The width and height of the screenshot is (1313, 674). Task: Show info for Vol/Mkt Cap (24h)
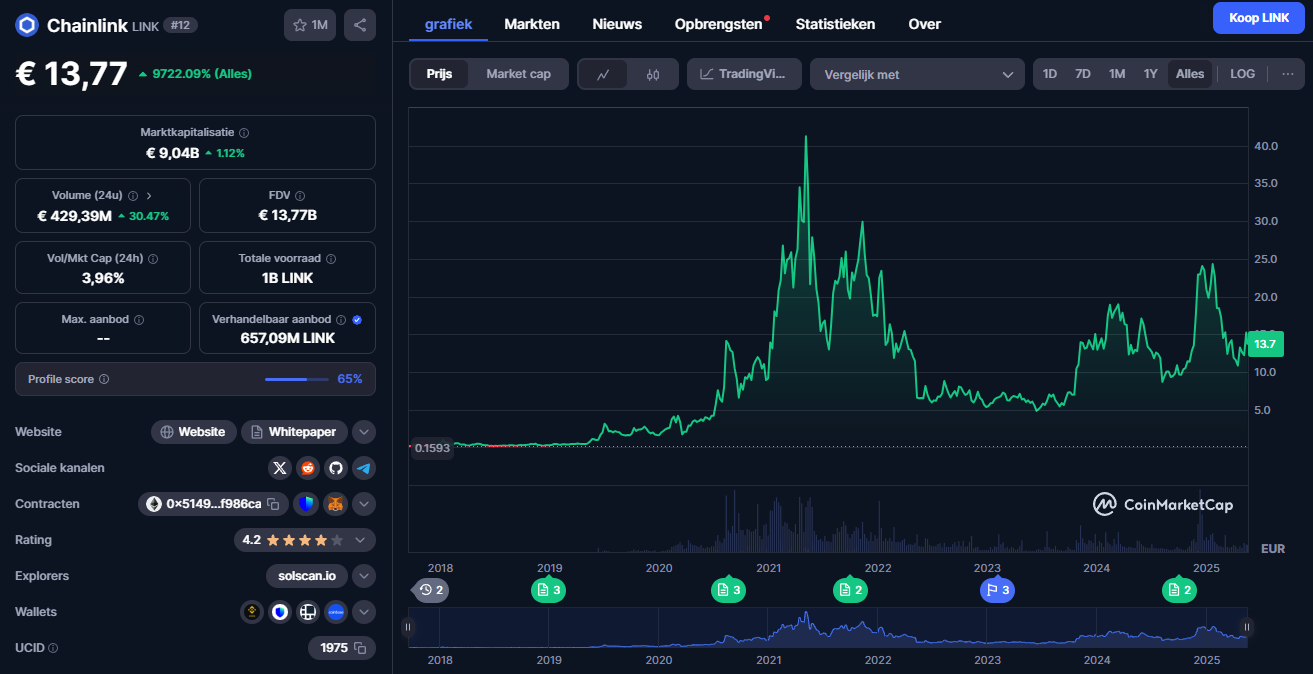tap(153, 259)
